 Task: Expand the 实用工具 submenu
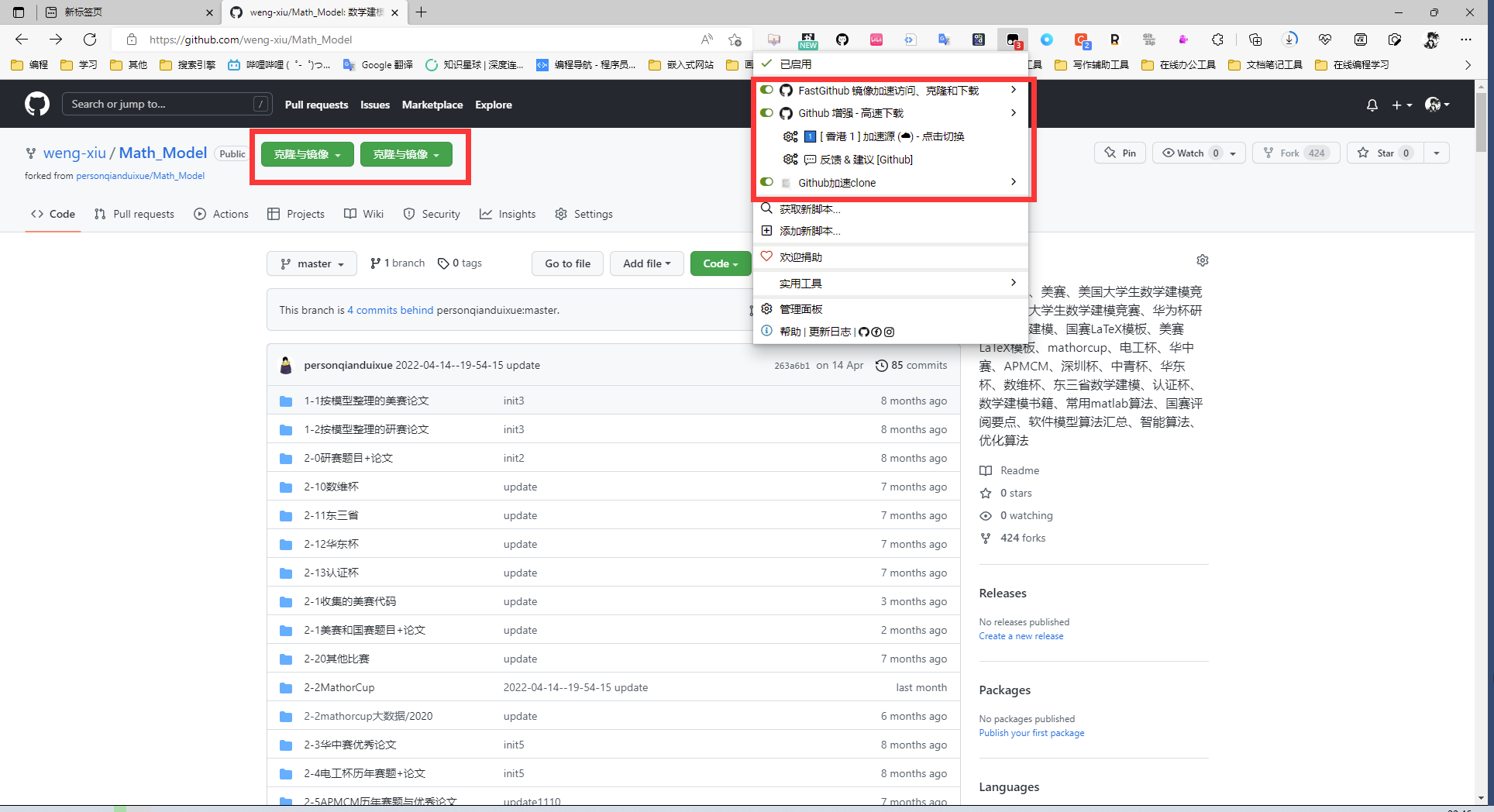coord(890,283)
